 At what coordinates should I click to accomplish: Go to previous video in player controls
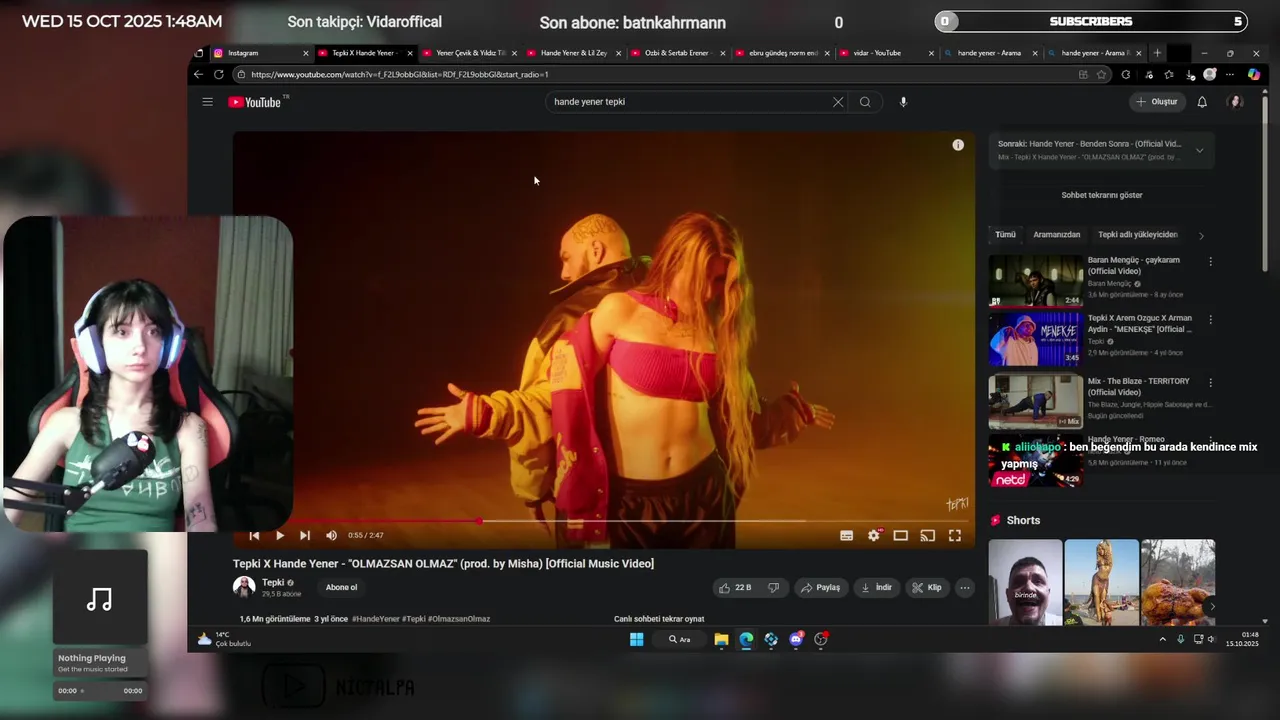254,536
